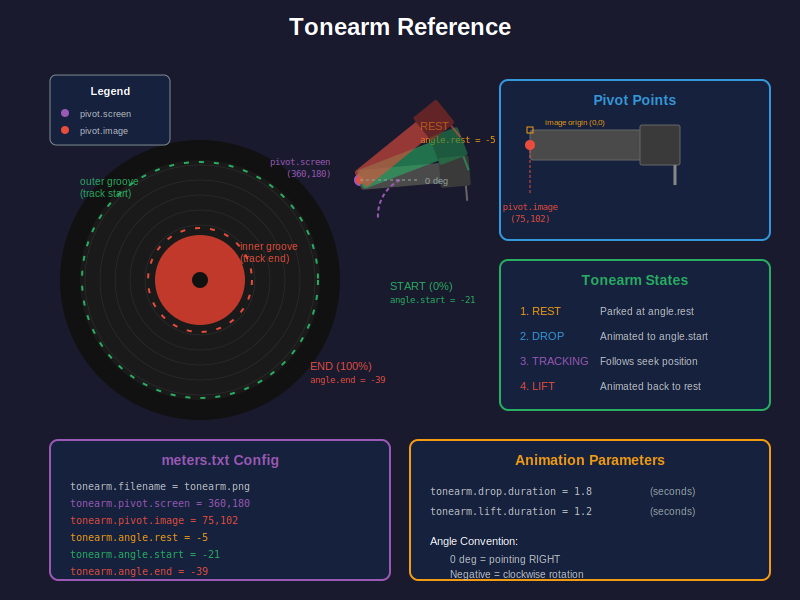Screen dimensions: 800x600
Task: Click "Animated back to rest" description
Action: pos(651,386)
